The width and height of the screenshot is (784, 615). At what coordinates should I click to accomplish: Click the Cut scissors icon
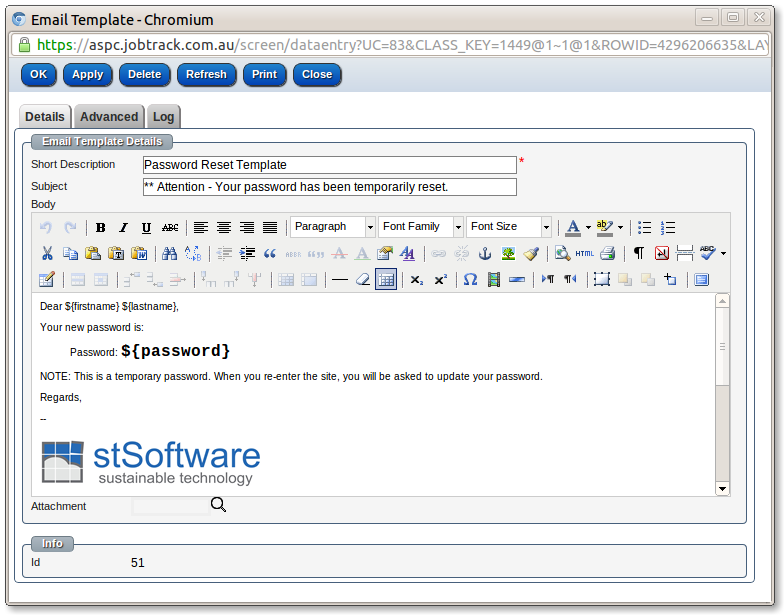pyautogui.click(x=47, y=254)
